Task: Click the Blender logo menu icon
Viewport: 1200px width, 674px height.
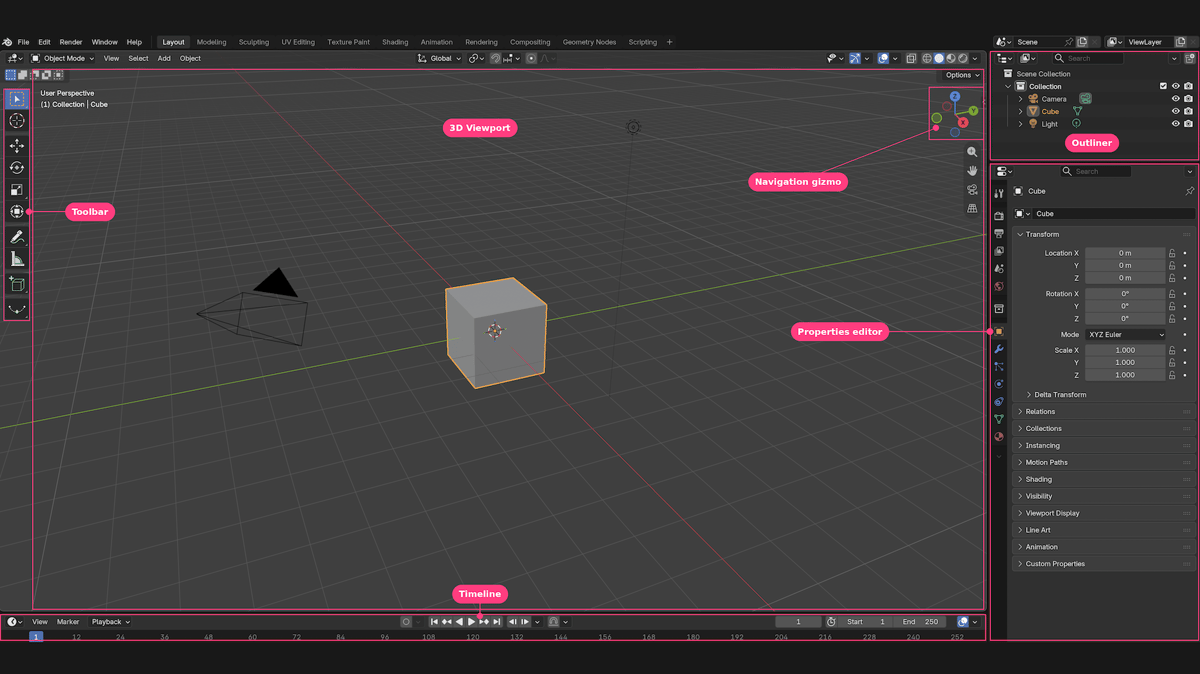Action: [x=7, y=42]
